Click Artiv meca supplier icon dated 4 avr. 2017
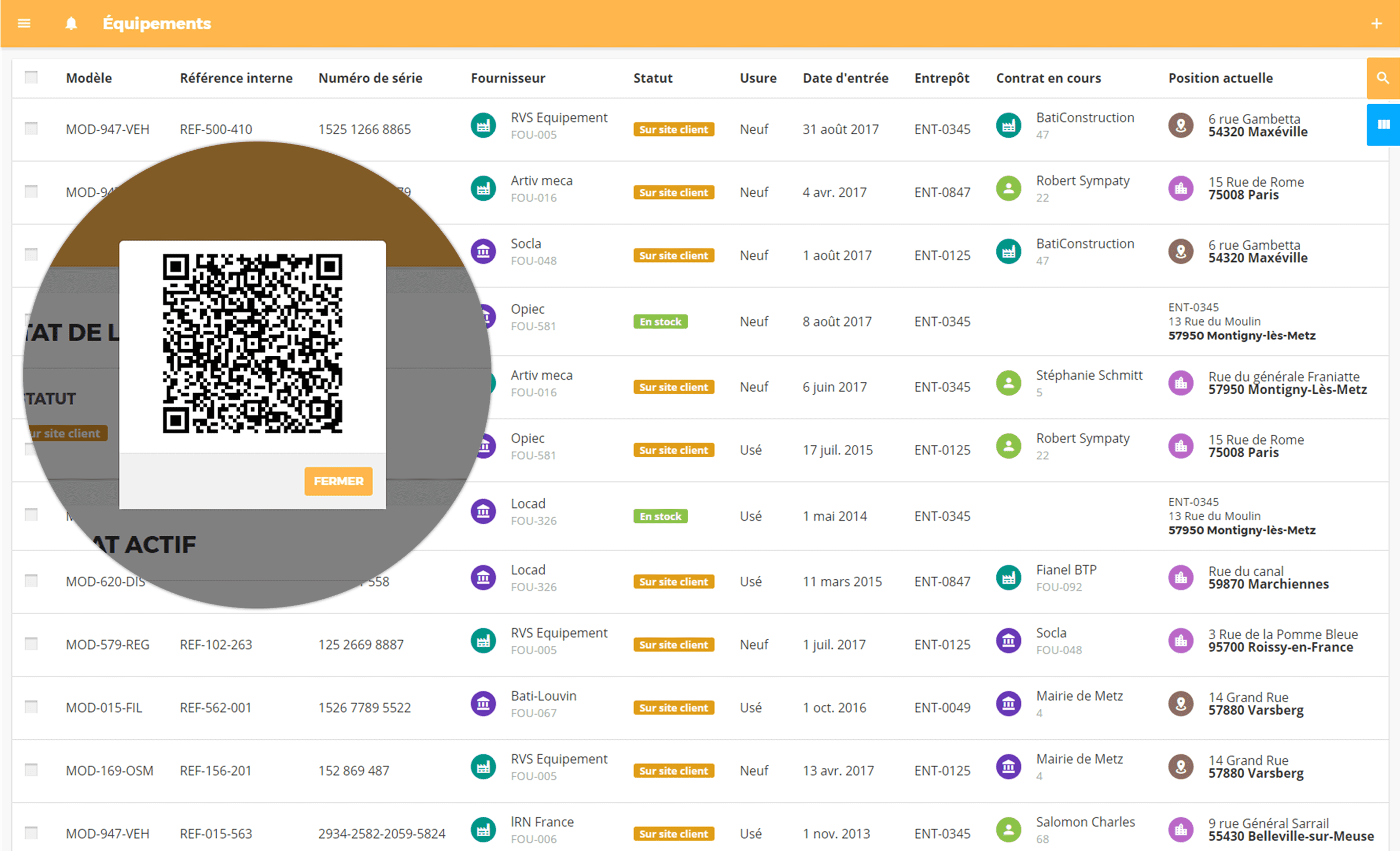Screen dimensions: 1400x851 [x=483, y=188]
